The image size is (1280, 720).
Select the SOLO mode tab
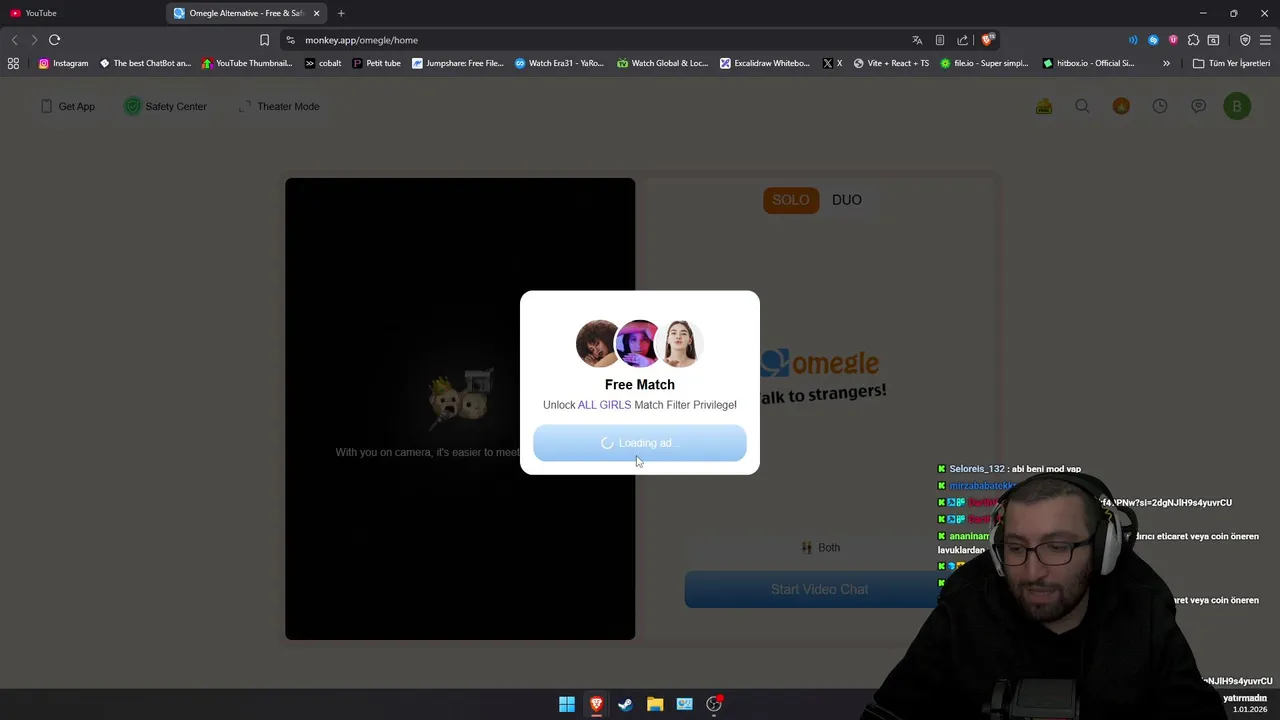(x=791, y=200)
